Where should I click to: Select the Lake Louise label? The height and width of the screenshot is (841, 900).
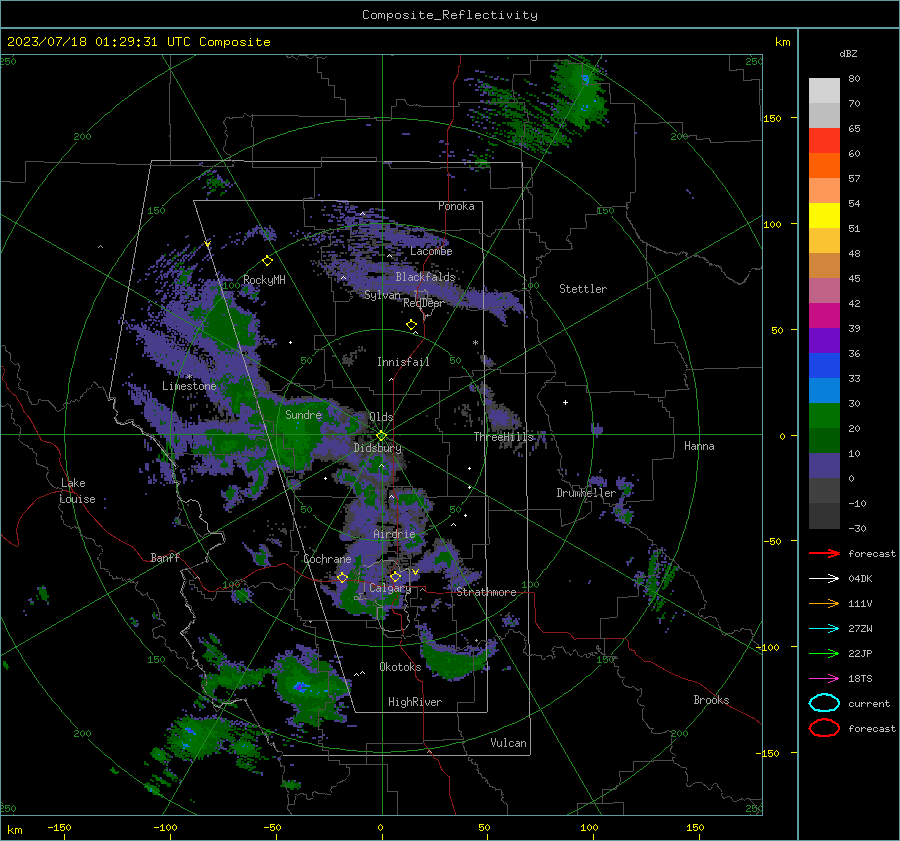point(77,491)
